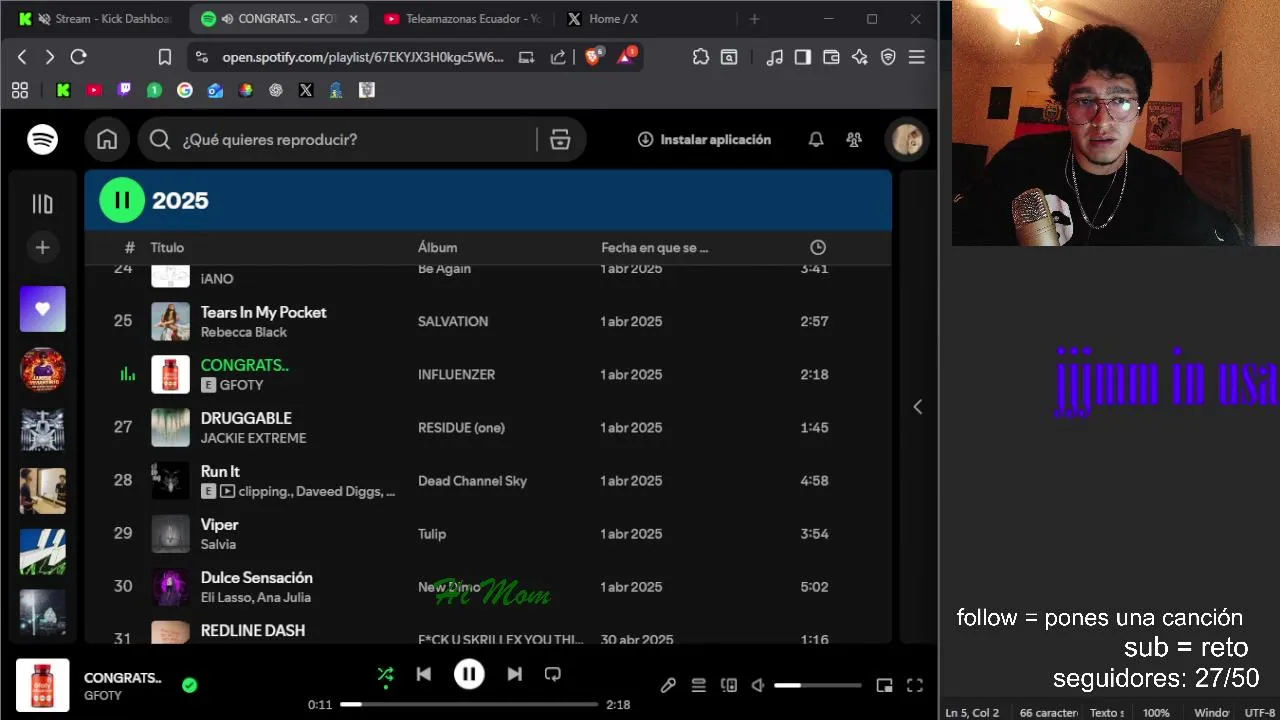Open the Spotify profile avatar menu
This screenshot has width=1280, height=720.
point(907,140)
